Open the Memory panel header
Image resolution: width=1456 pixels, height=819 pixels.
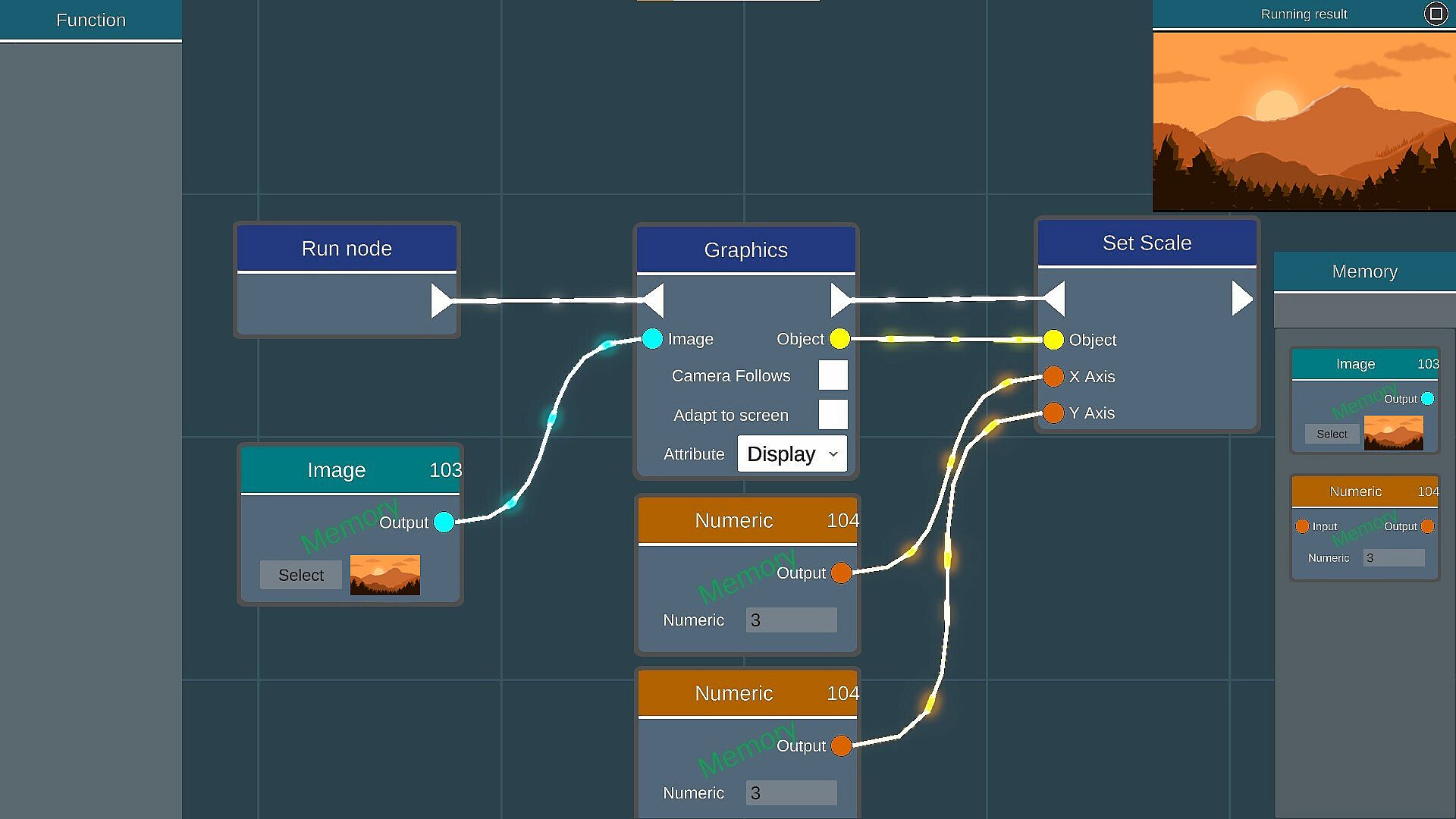pyautogui.click(x=1364, y=271)
